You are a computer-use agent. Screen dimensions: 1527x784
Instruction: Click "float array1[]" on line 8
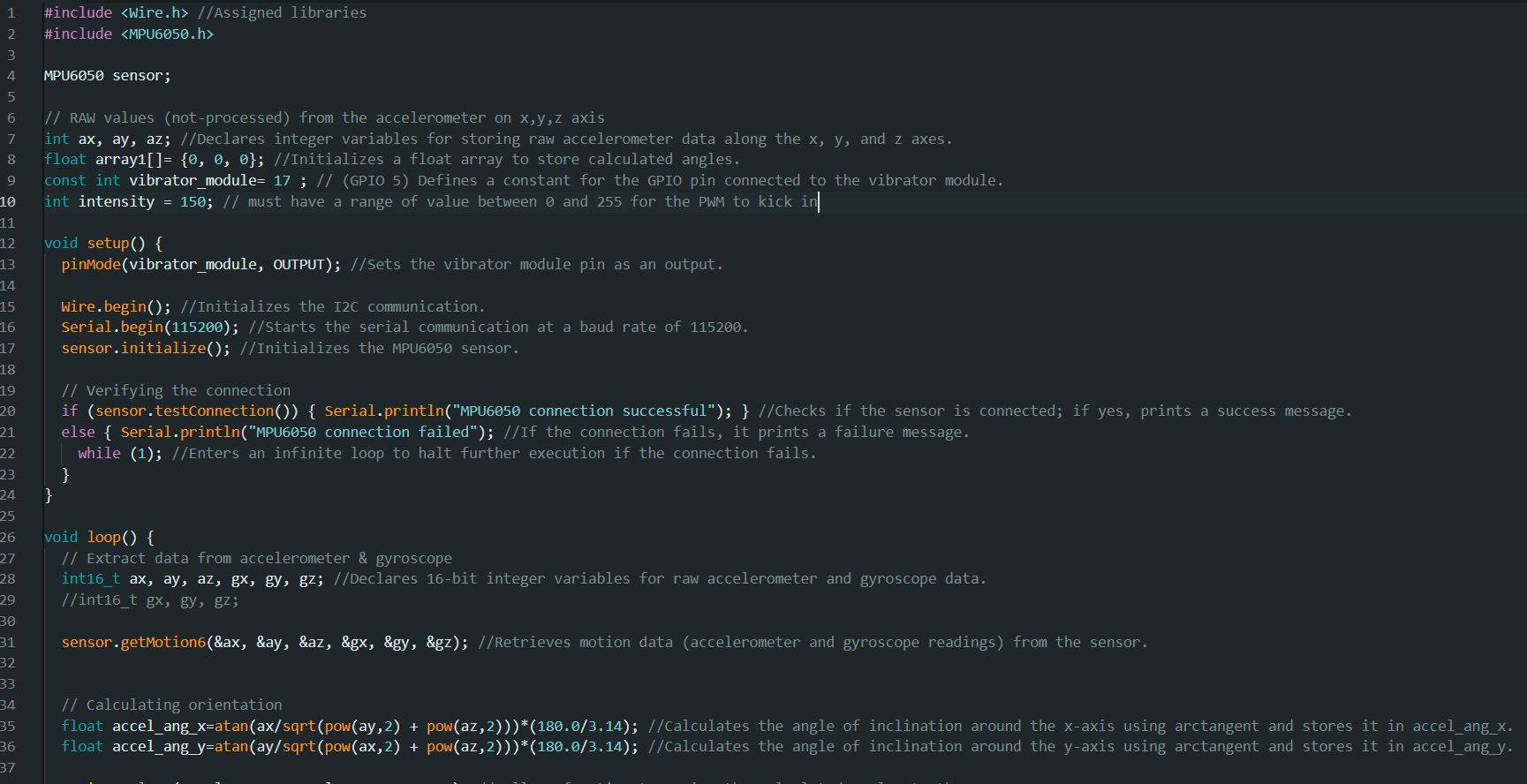(x=102, y=160)
